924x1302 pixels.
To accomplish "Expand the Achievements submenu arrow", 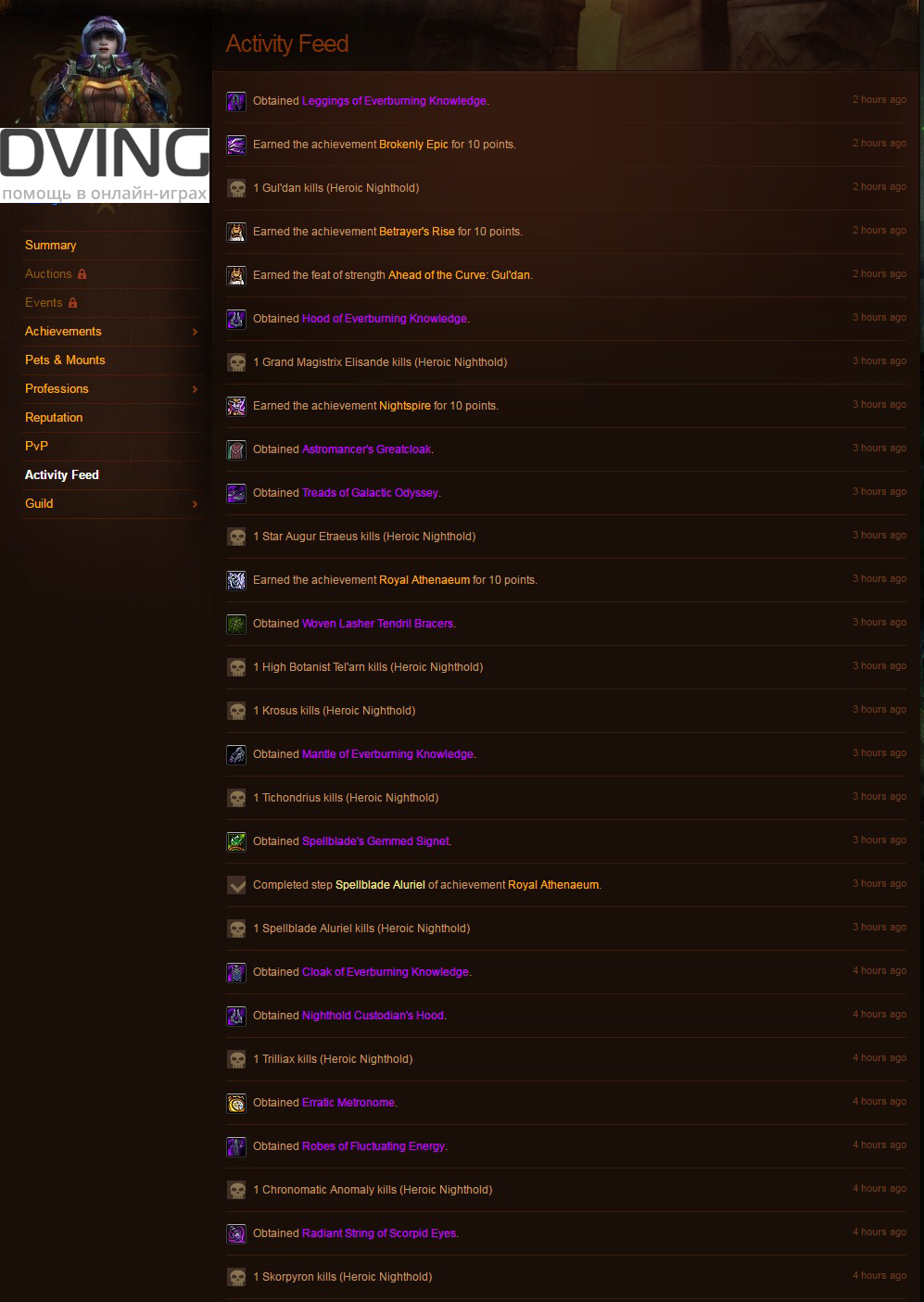I will [x=195, y=332].
